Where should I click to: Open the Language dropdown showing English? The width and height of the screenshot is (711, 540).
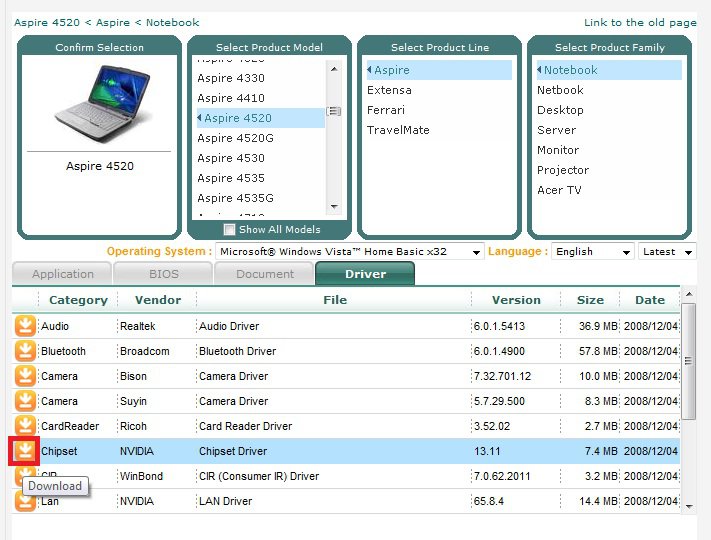593,252
